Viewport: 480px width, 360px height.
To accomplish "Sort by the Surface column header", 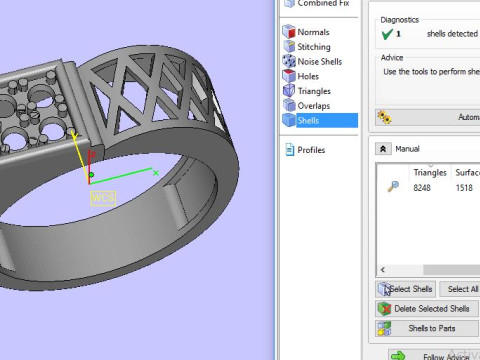I will point(467,172).
